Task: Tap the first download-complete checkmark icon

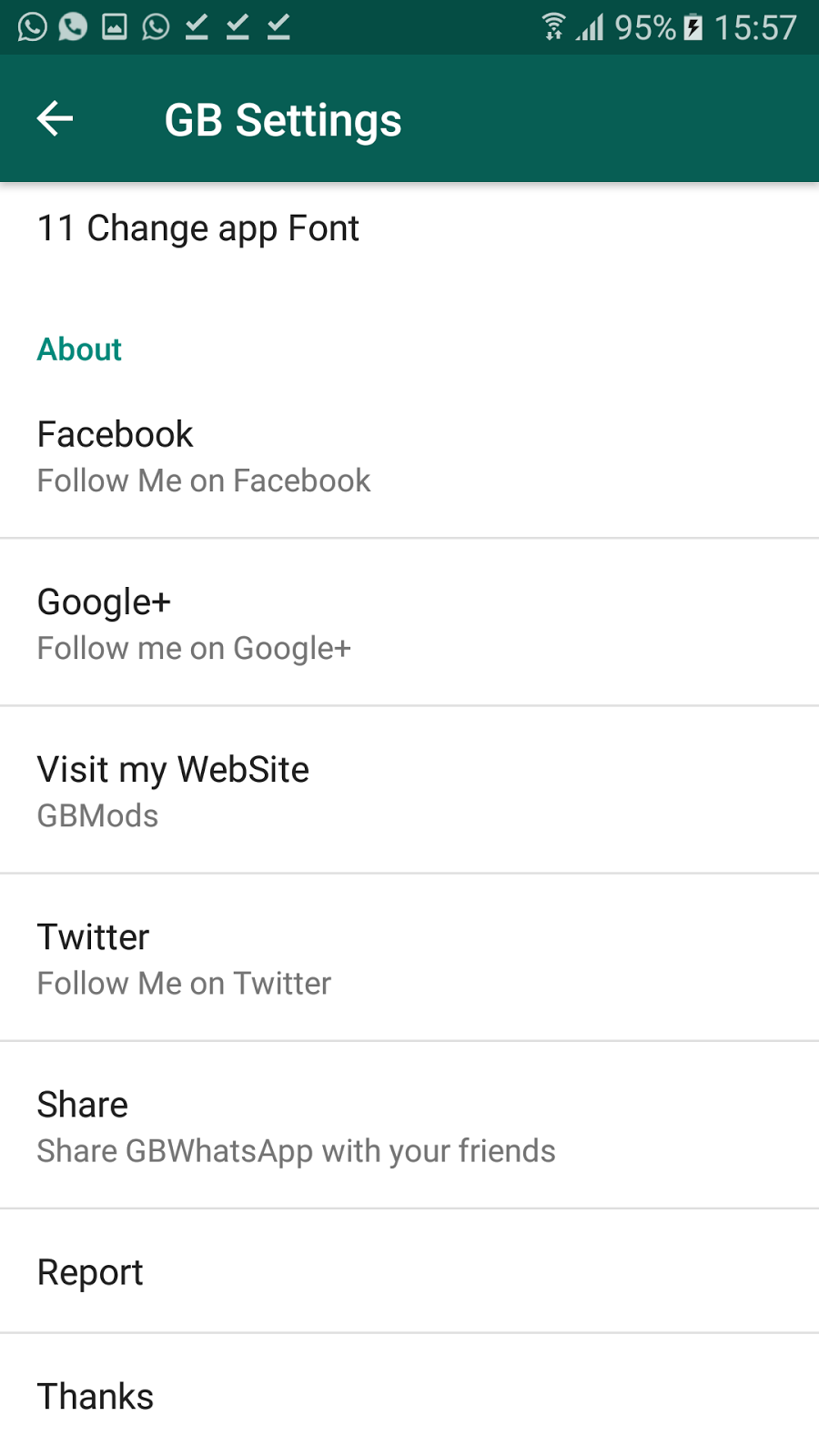Action: [197, 26]
